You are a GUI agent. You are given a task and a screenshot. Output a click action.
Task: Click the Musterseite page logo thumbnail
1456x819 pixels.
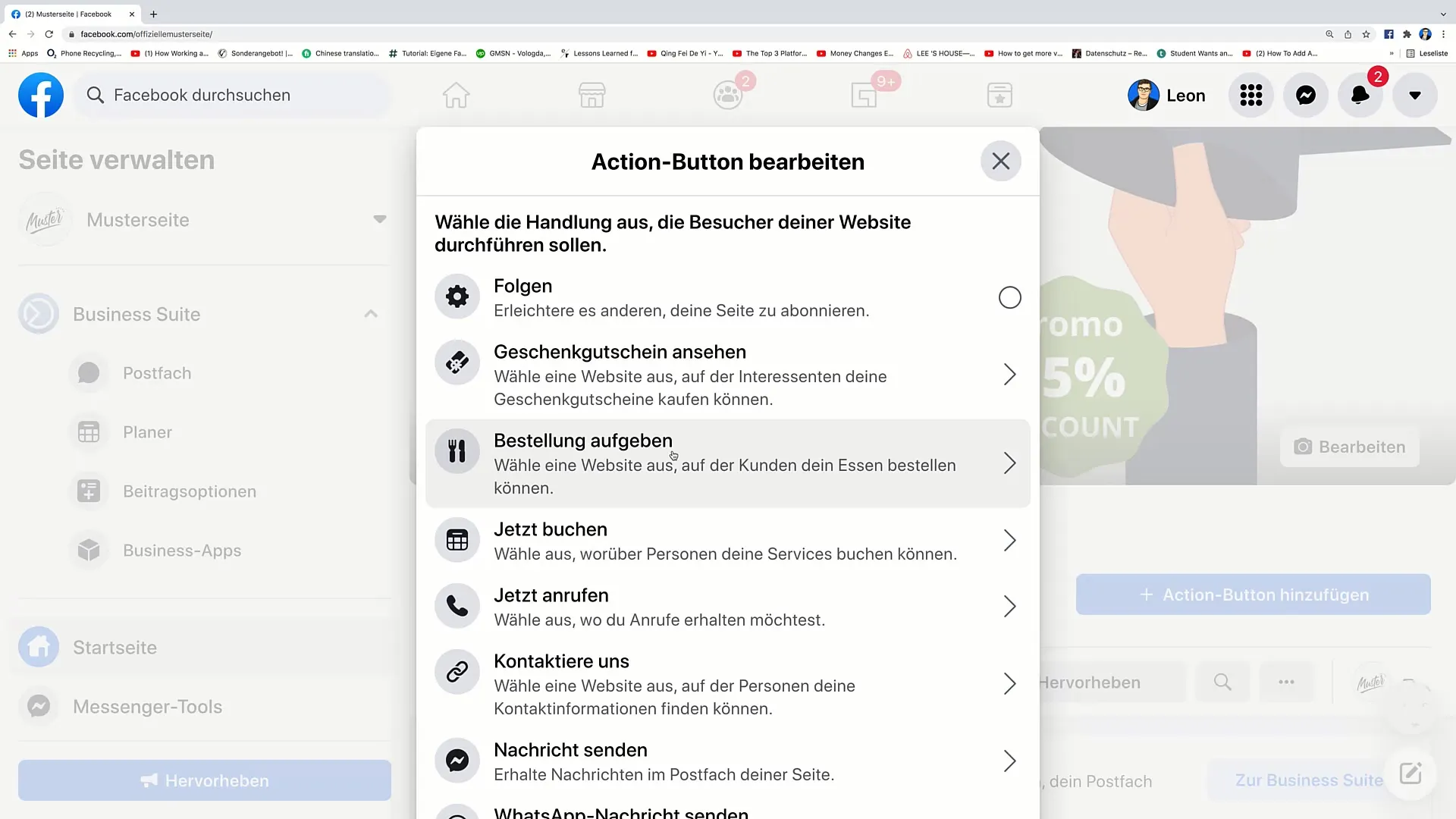tap(45, 220)
